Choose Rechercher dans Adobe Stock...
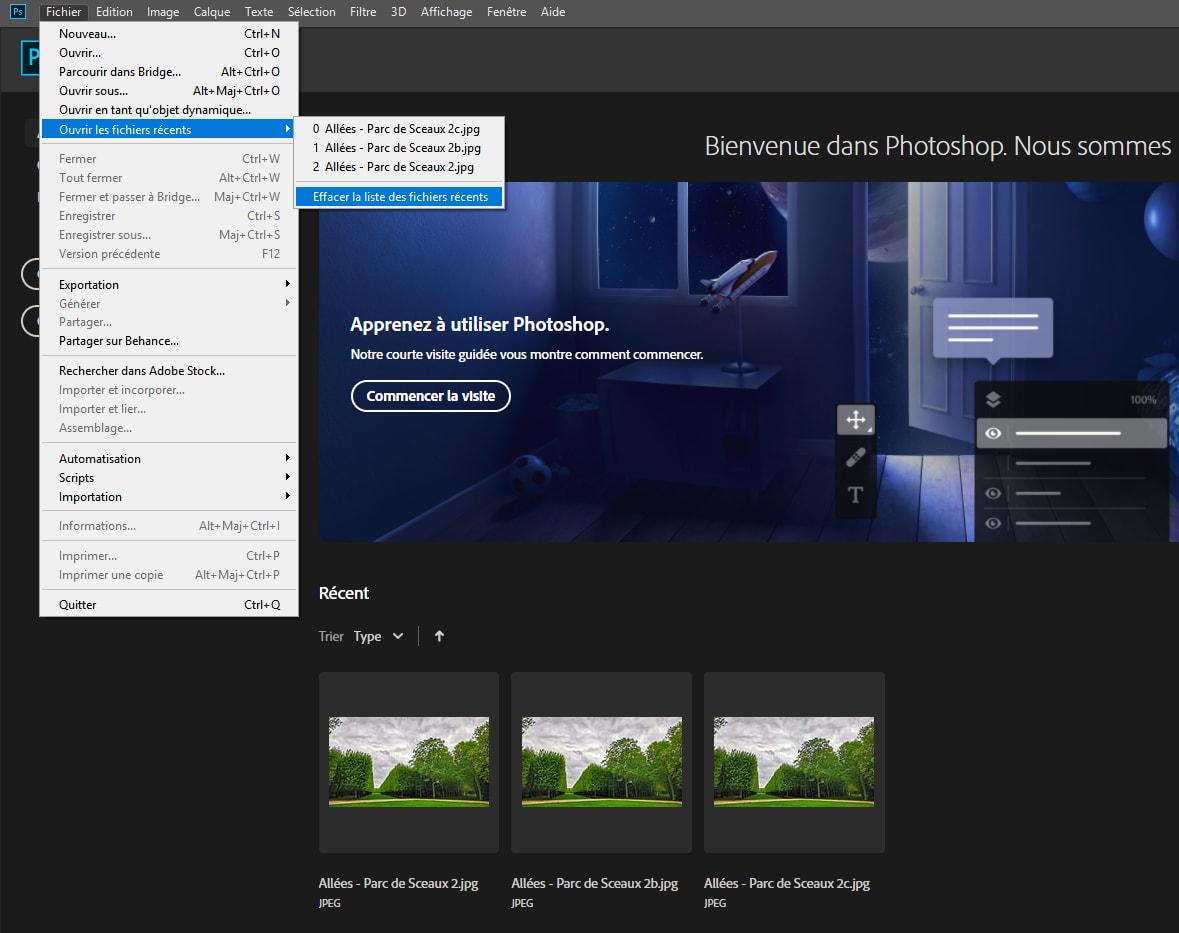 pos(169,371)
